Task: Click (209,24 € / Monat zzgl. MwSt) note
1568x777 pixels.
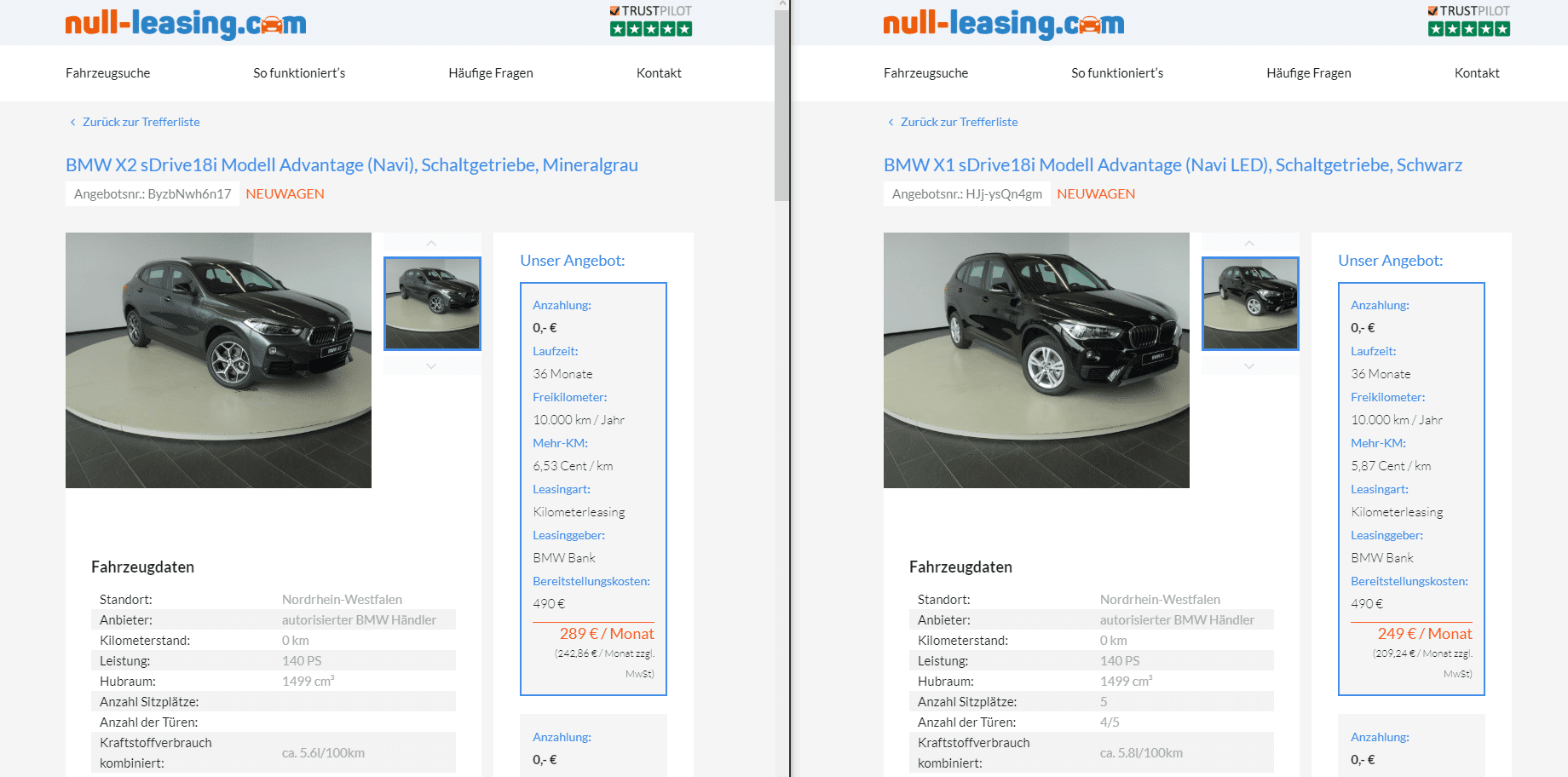Action: point(1422,664)
